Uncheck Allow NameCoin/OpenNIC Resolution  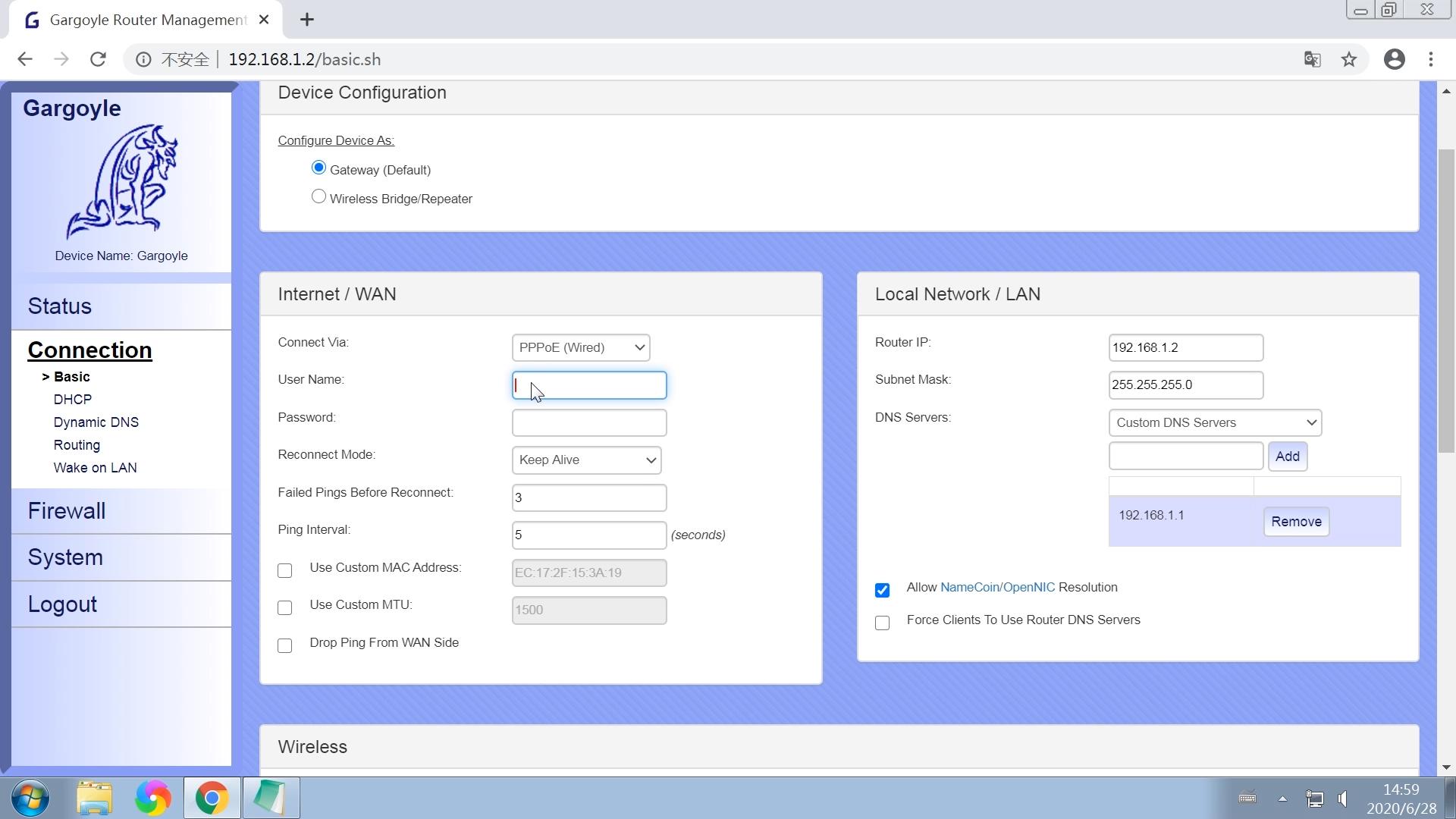[882, 590]
